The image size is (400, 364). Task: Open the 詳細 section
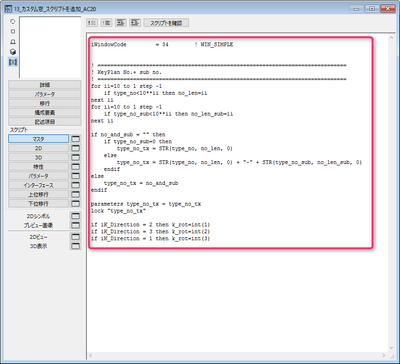(x=45, y=85)
